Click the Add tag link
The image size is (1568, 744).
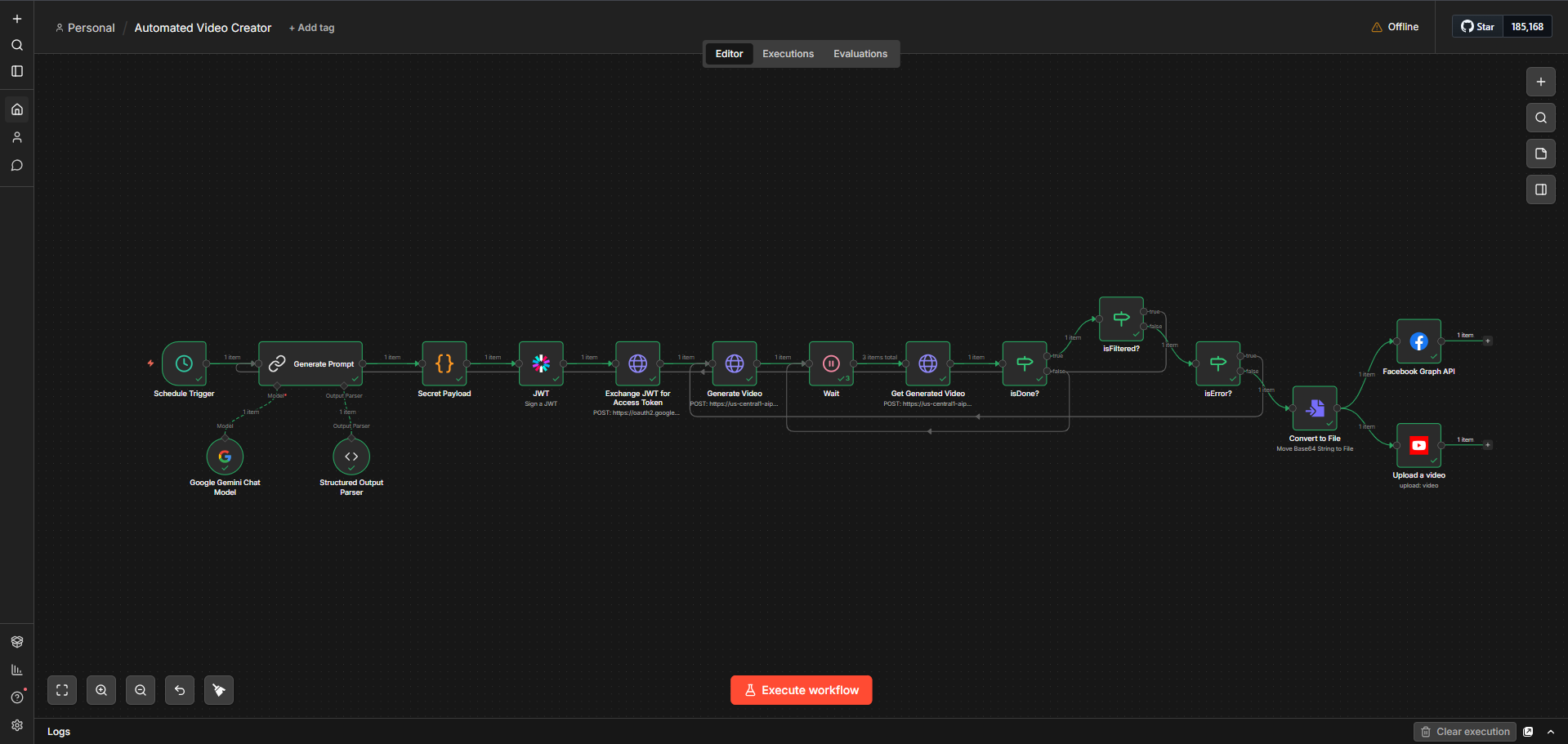[x=312, y=28]
